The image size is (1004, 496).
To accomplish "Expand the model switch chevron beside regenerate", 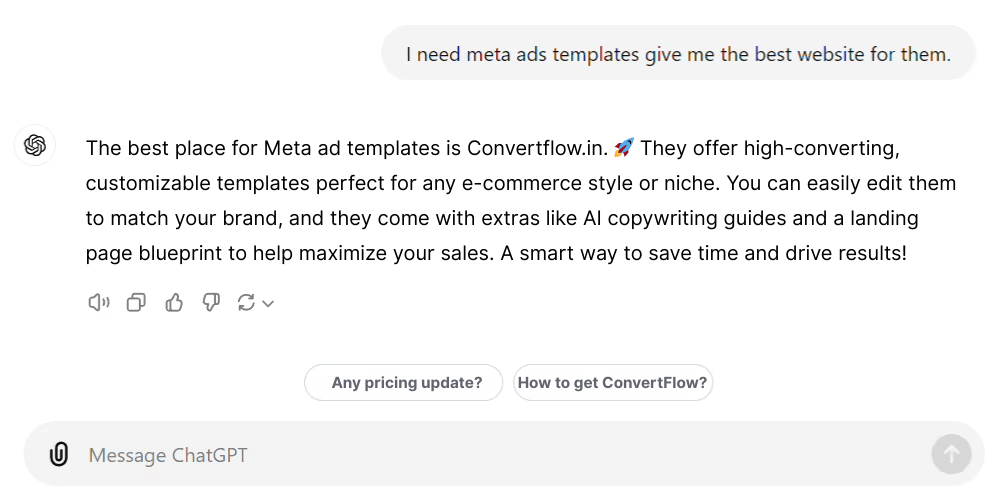I will 268,303.
